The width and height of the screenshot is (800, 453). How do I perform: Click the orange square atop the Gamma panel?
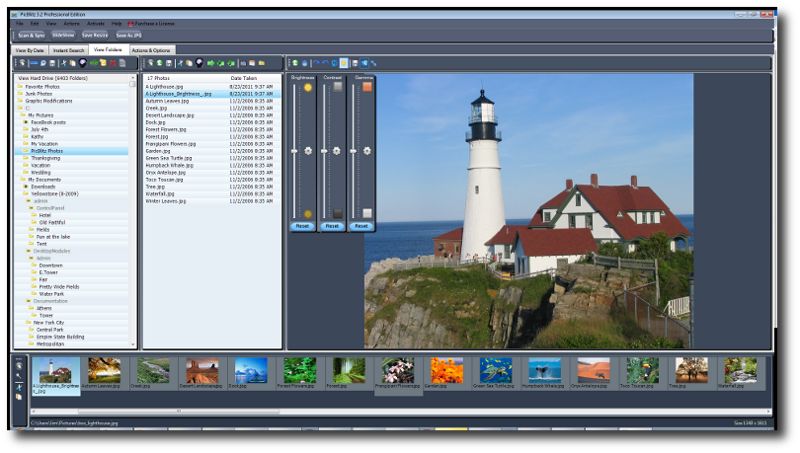click(367, 87)
